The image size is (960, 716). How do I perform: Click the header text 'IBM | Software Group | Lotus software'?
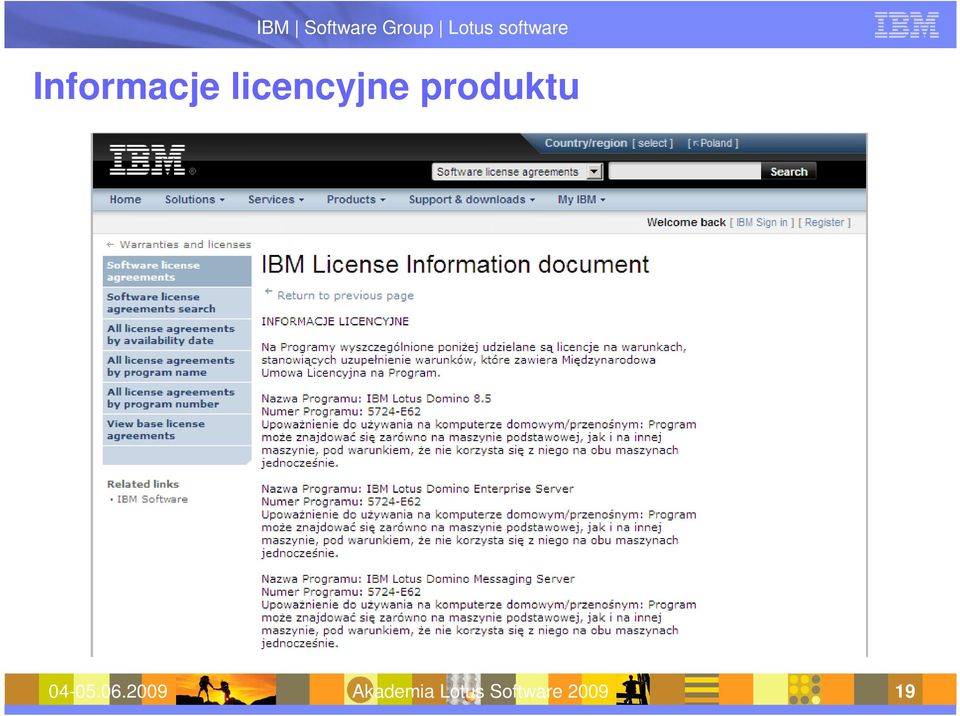coord(412,28)
